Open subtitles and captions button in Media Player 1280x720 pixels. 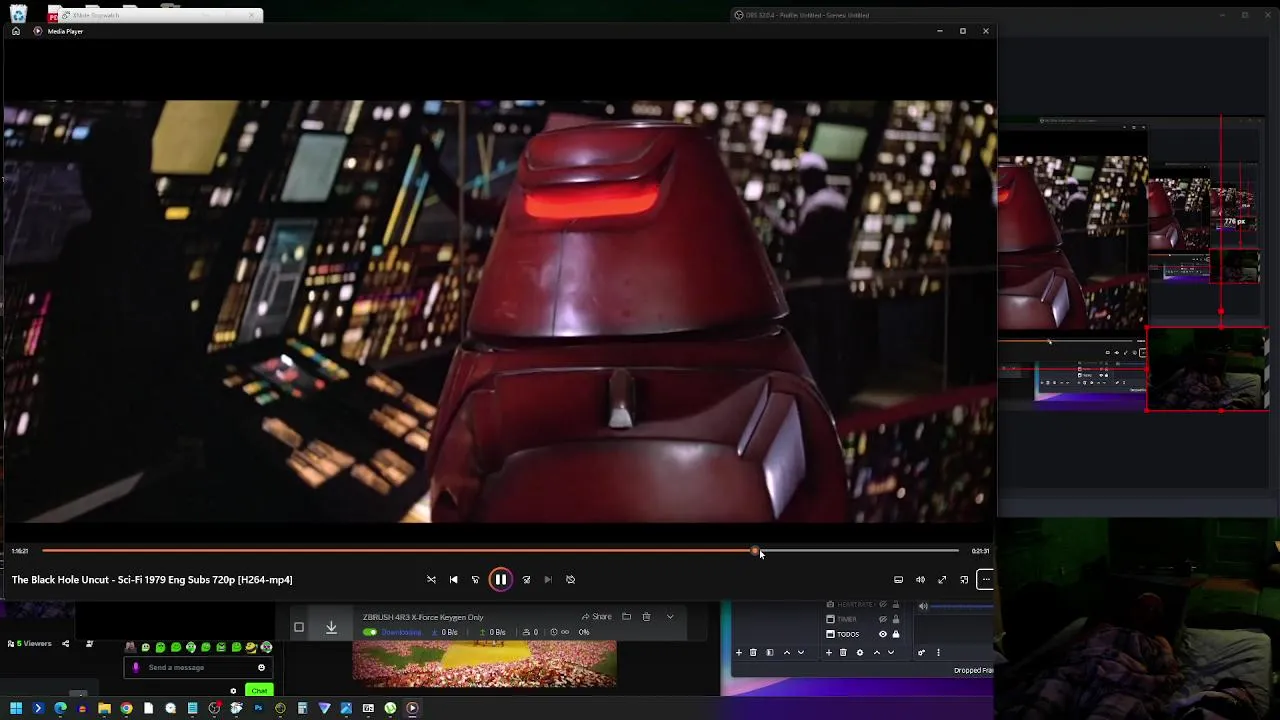898,579
